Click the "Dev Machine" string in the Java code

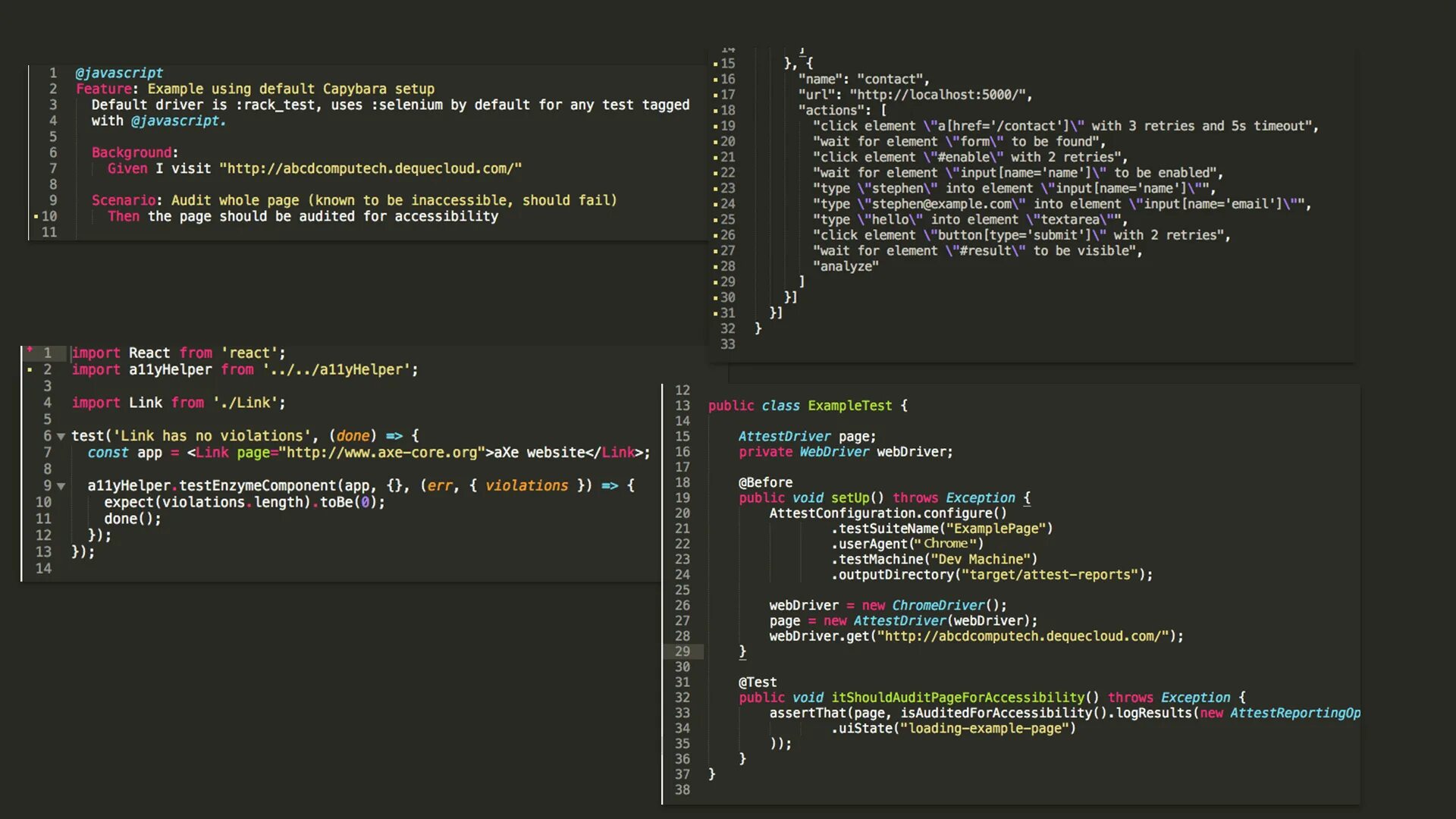pyautogui.click(x=980, y=560)
